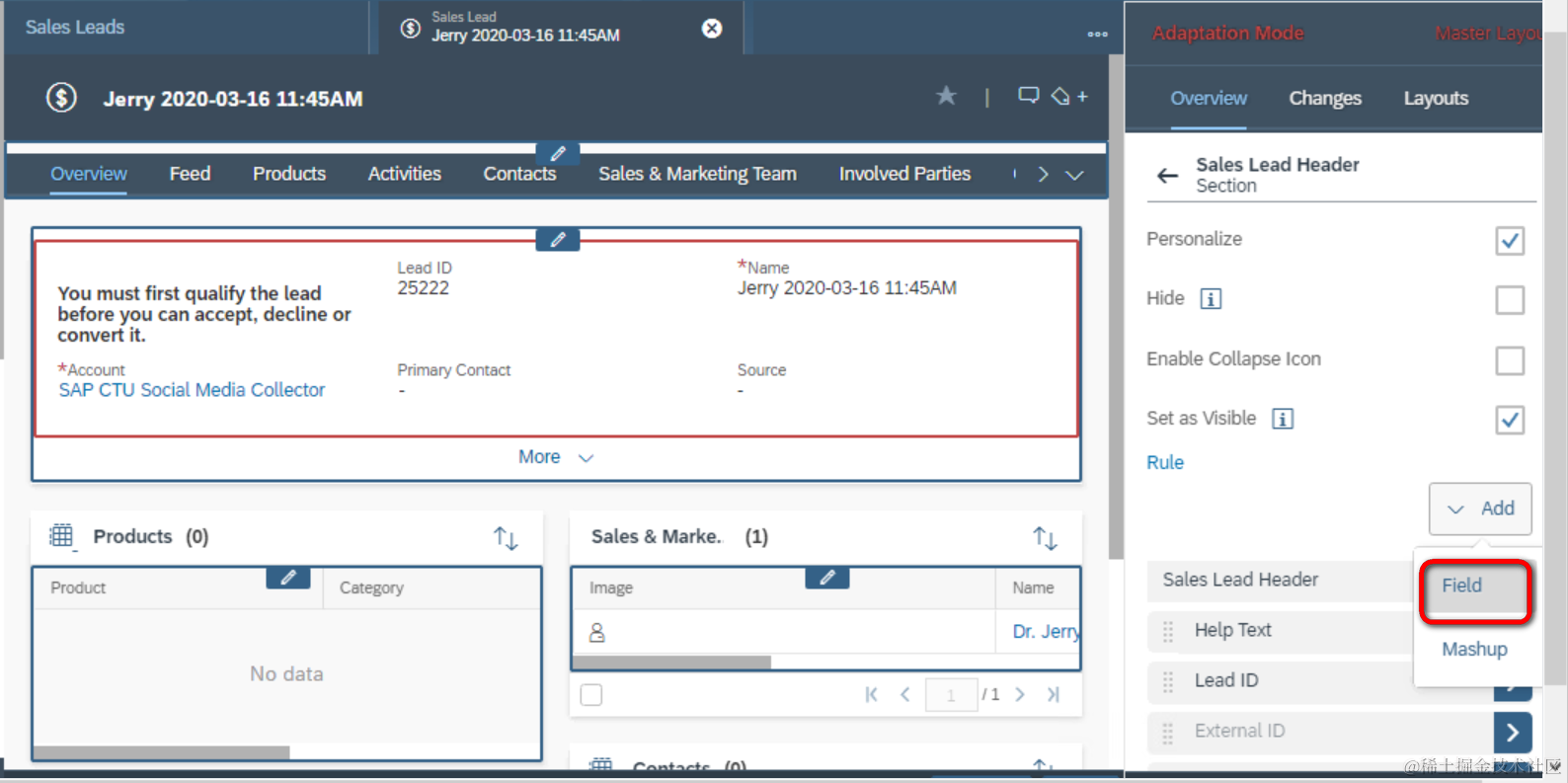
Task: Uncheck Set as Visible checkbox
Action: [x=1510, y=420]
